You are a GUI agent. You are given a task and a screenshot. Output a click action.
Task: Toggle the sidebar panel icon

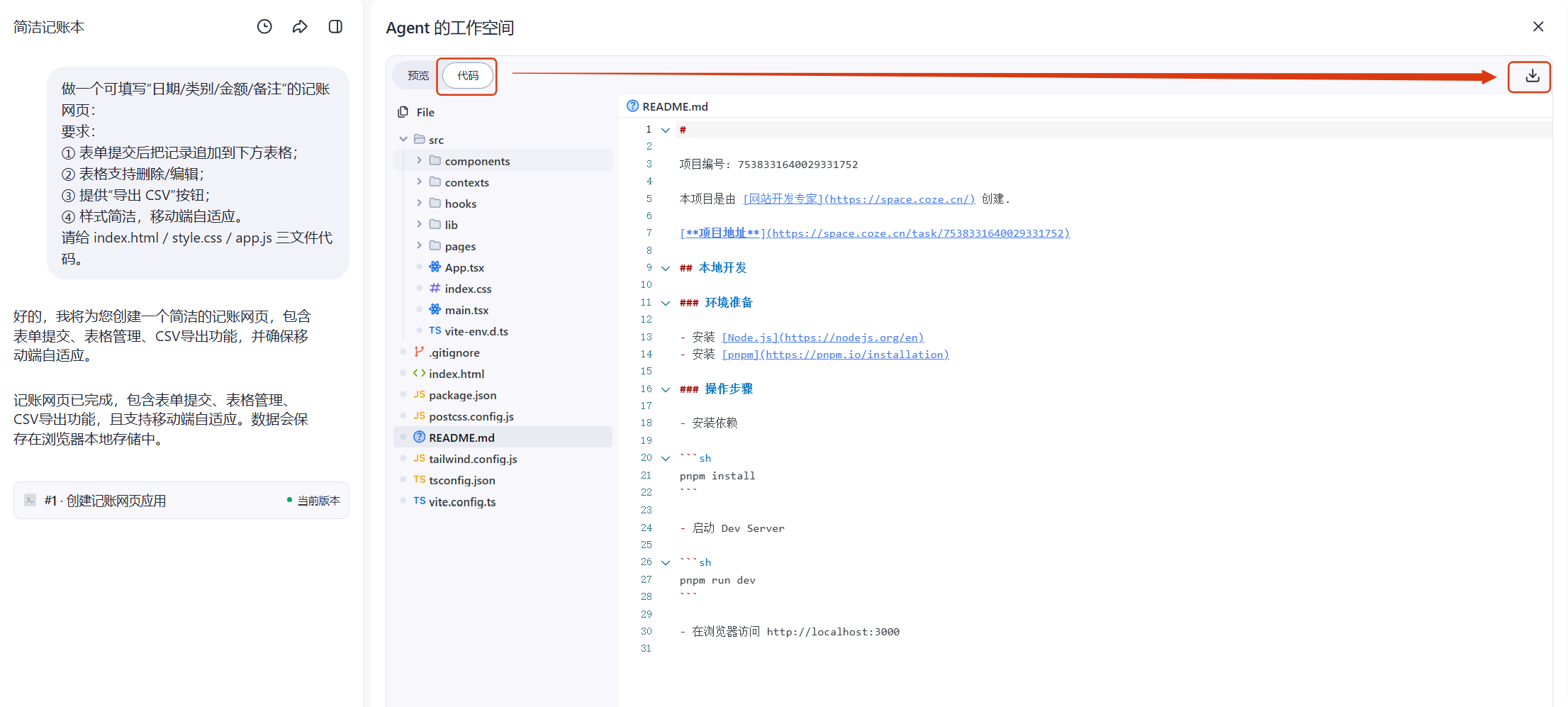point(336,27)
